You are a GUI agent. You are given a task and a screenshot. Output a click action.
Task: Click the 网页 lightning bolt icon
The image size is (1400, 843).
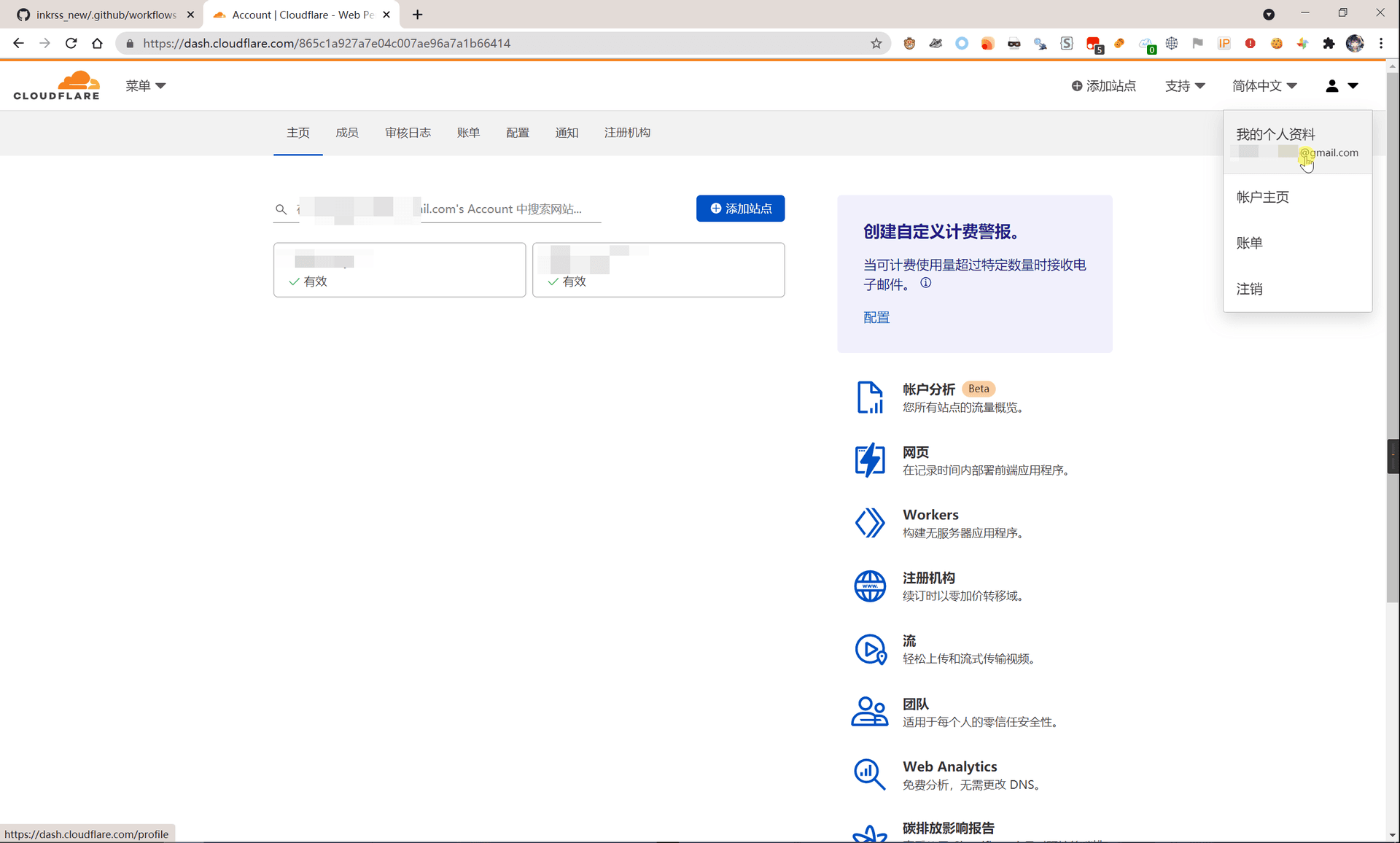[x=870, y=460]
